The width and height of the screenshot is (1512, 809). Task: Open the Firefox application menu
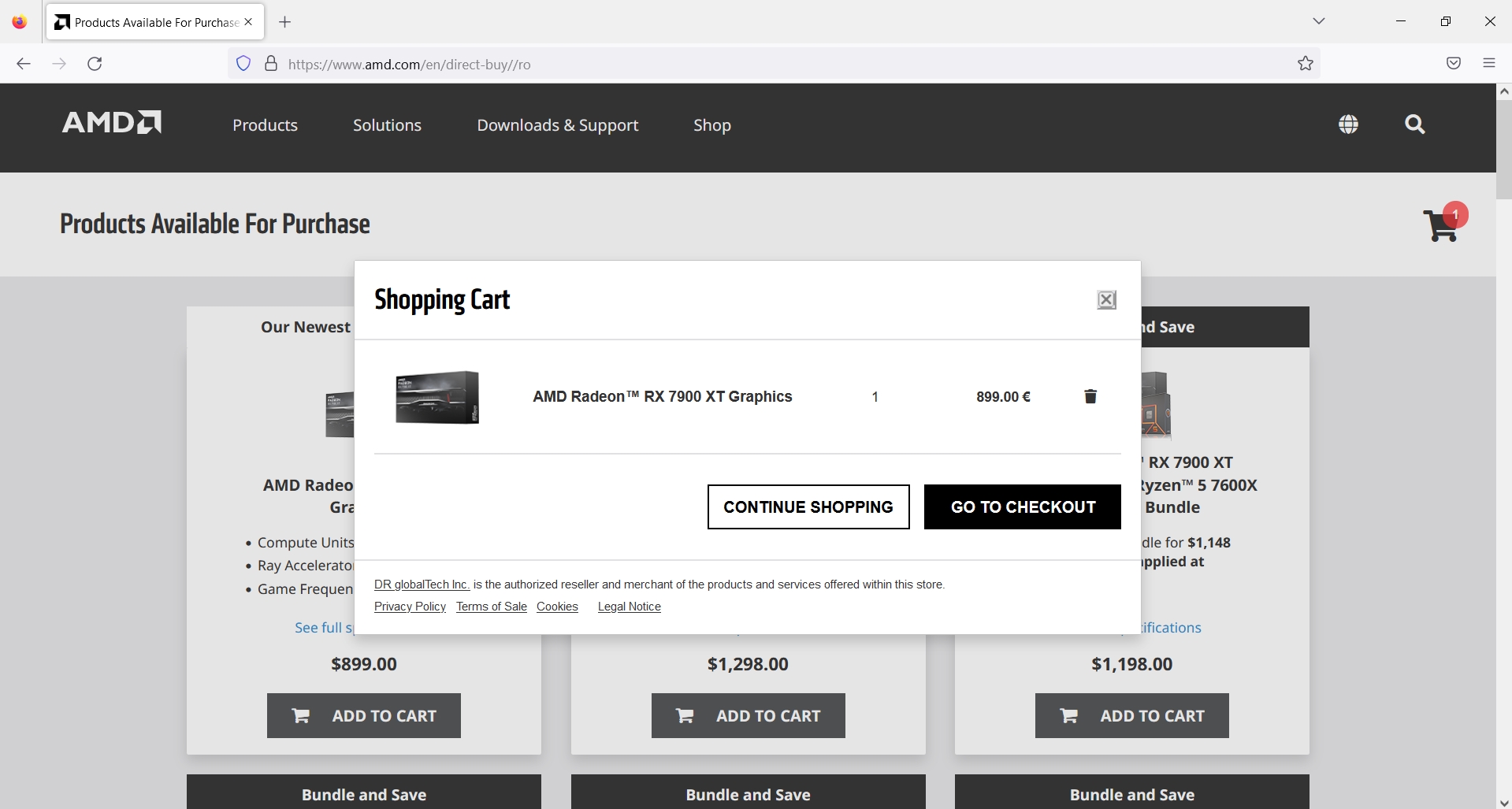coord(1489,64)
